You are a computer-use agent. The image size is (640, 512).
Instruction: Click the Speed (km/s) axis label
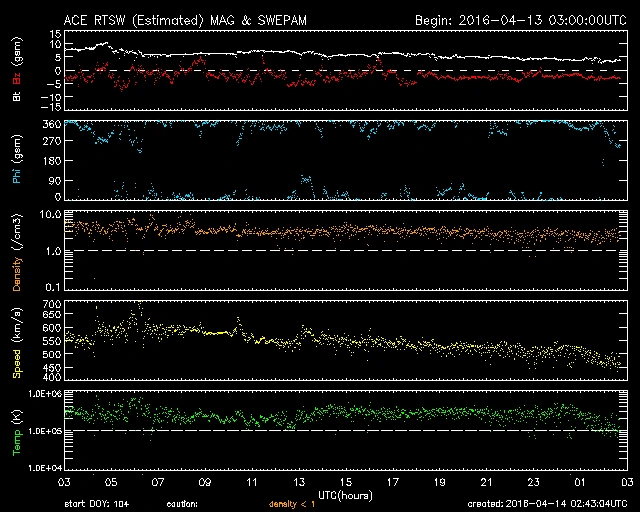tap(13, 342)
